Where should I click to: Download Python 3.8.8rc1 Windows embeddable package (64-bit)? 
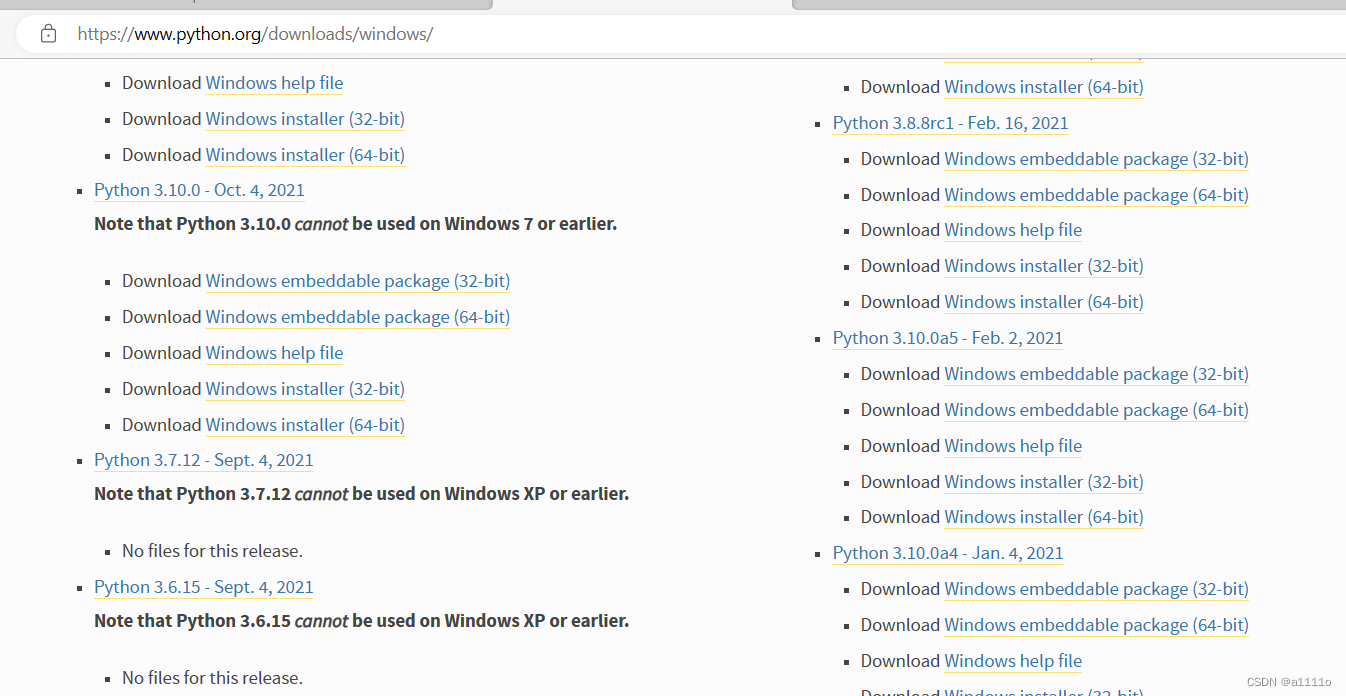[1096, 195]
